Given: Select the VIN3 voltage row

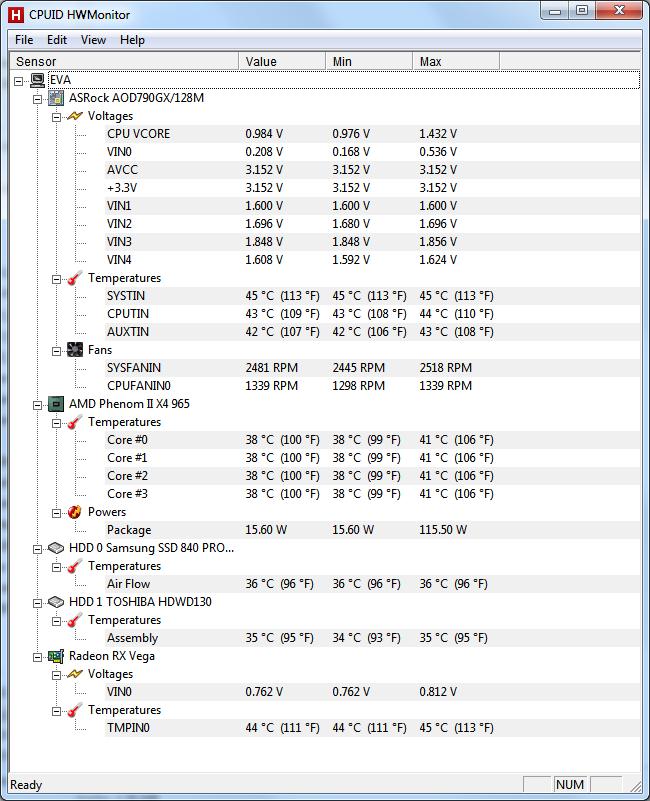Looking at the screenshot, I should [x=372, y=242].
